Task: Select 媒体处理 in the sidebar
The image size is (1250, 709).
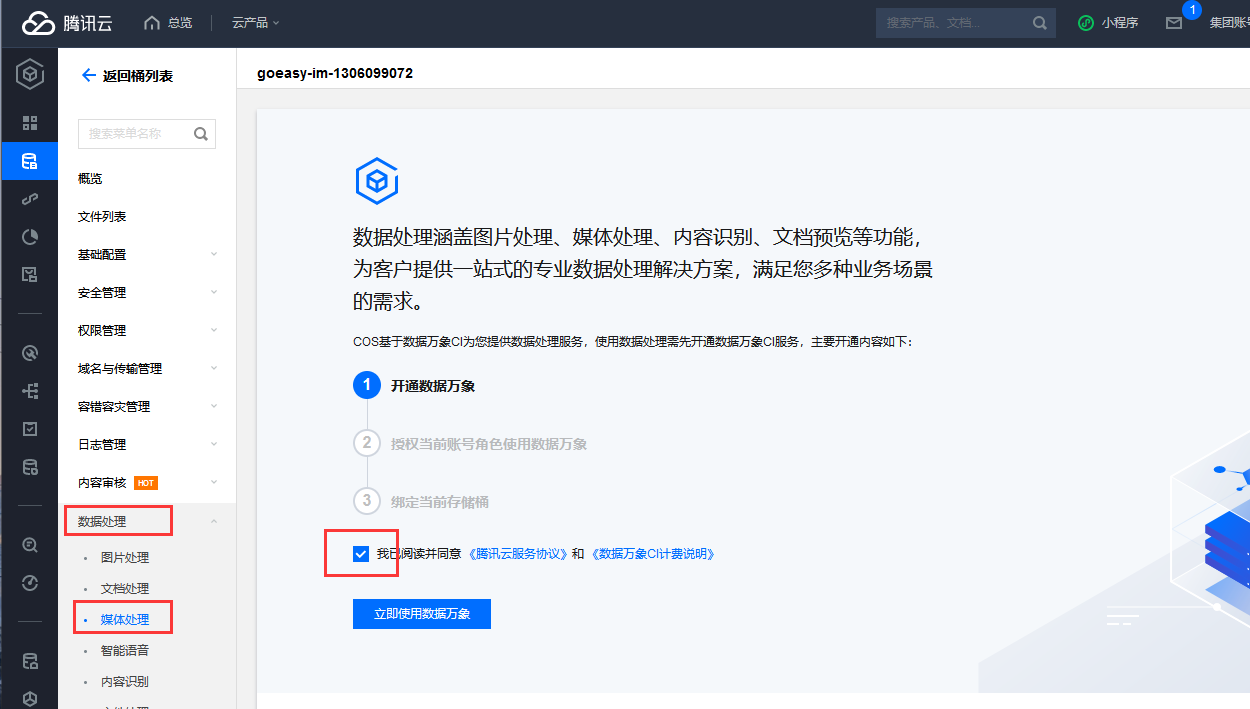Action: point(125,620)
